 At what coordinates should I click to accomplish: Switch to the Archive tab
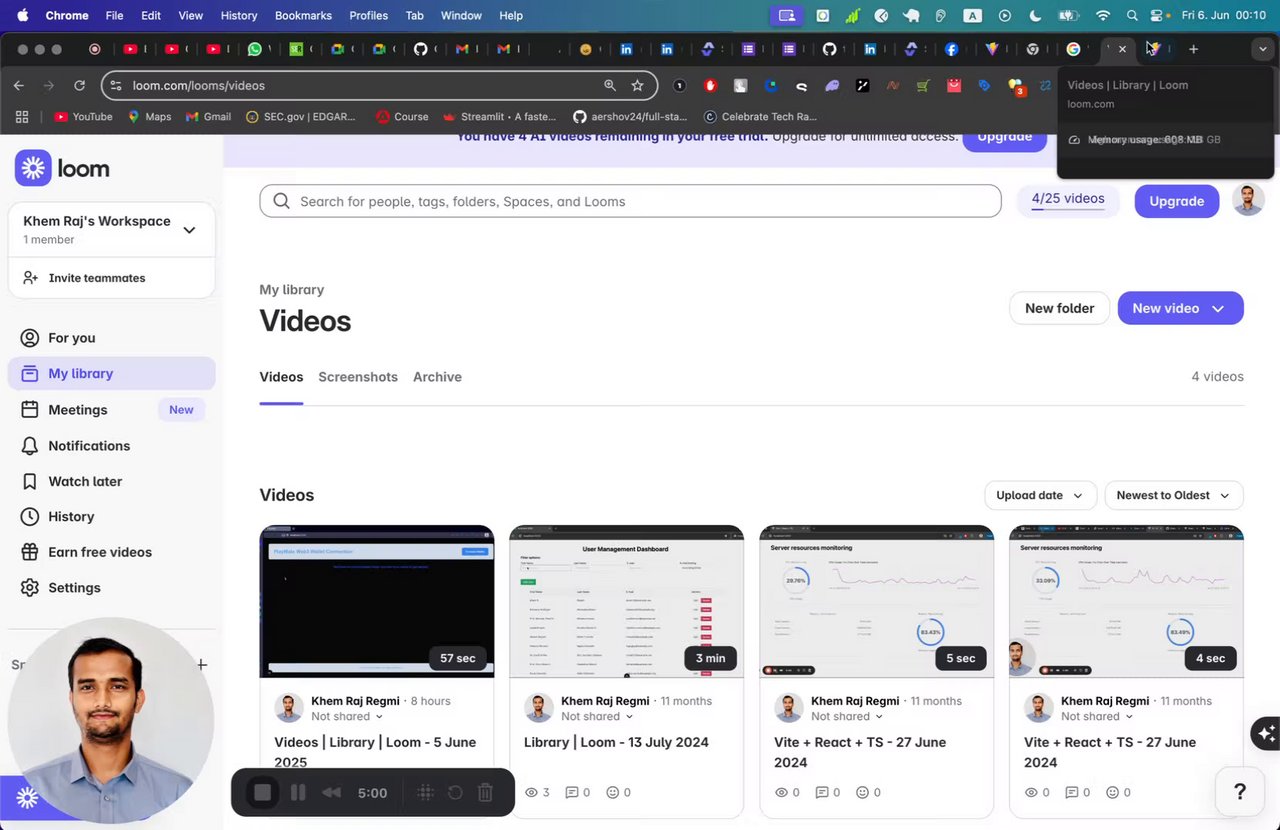coord(437,377)
